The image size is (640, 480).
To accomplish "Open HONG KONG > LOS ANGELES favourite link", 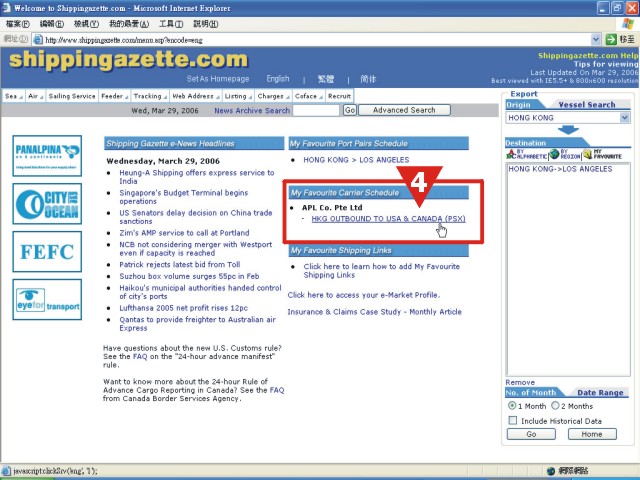I will point(356,160).
